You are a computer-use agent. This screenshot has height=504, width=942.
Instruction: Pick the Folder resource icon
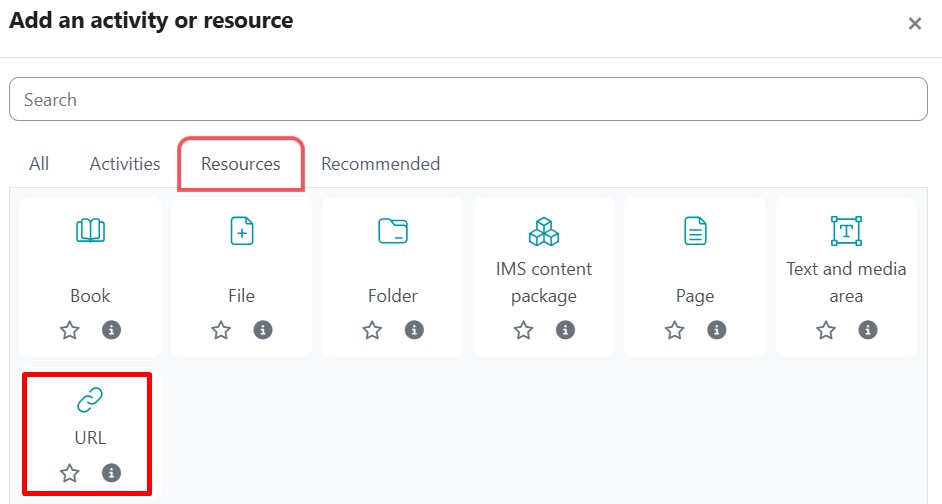393,231
